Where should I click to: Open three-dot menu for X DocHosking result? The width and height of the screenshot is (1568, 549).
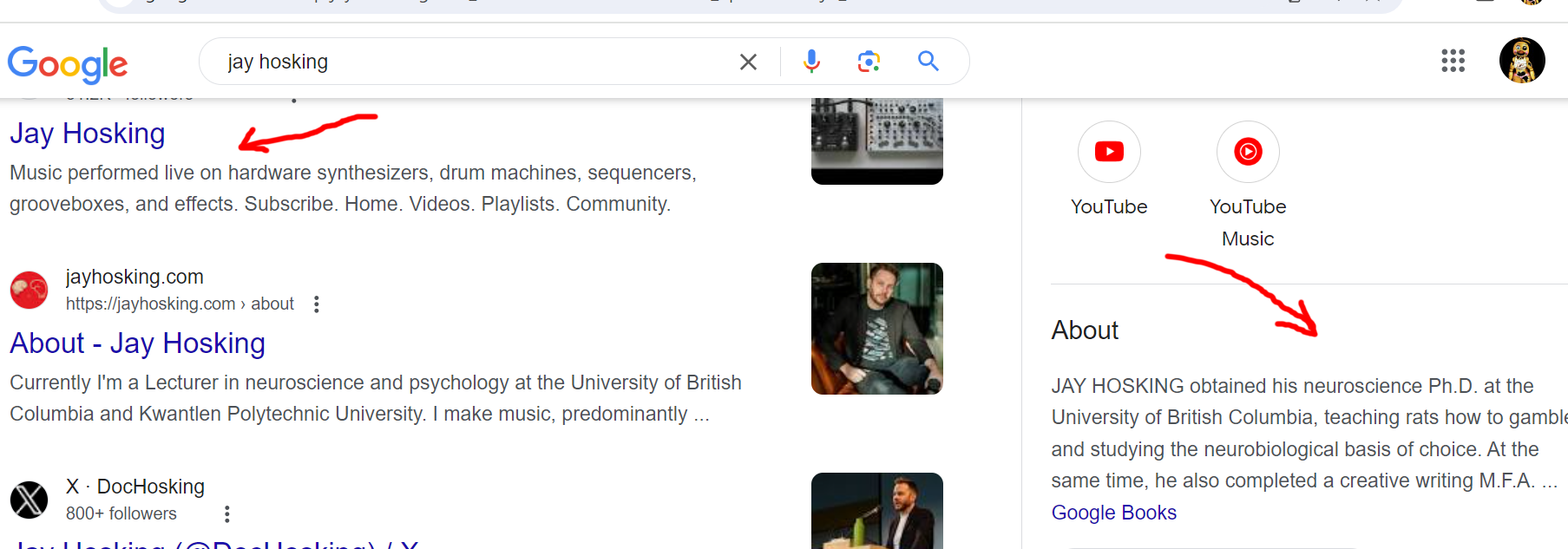pos(227,514)
